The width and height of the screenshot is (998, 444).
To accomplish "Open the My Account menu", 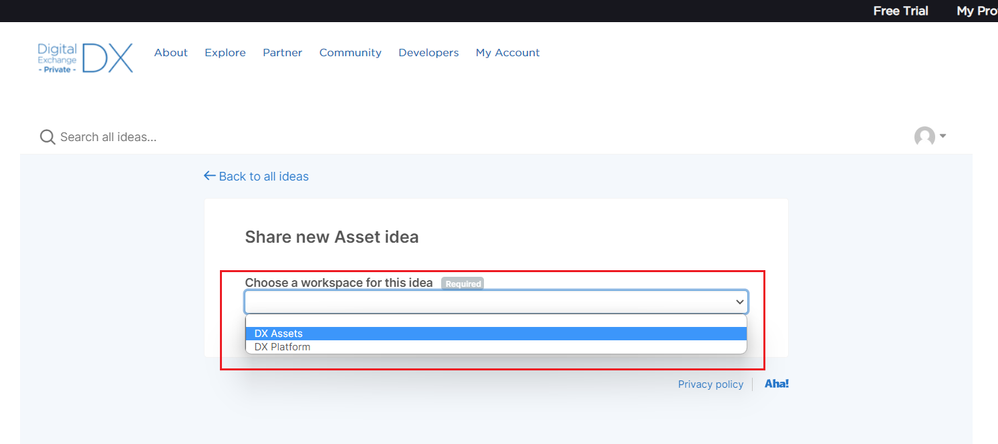I will pyautogui.click(x=507, y=53).
